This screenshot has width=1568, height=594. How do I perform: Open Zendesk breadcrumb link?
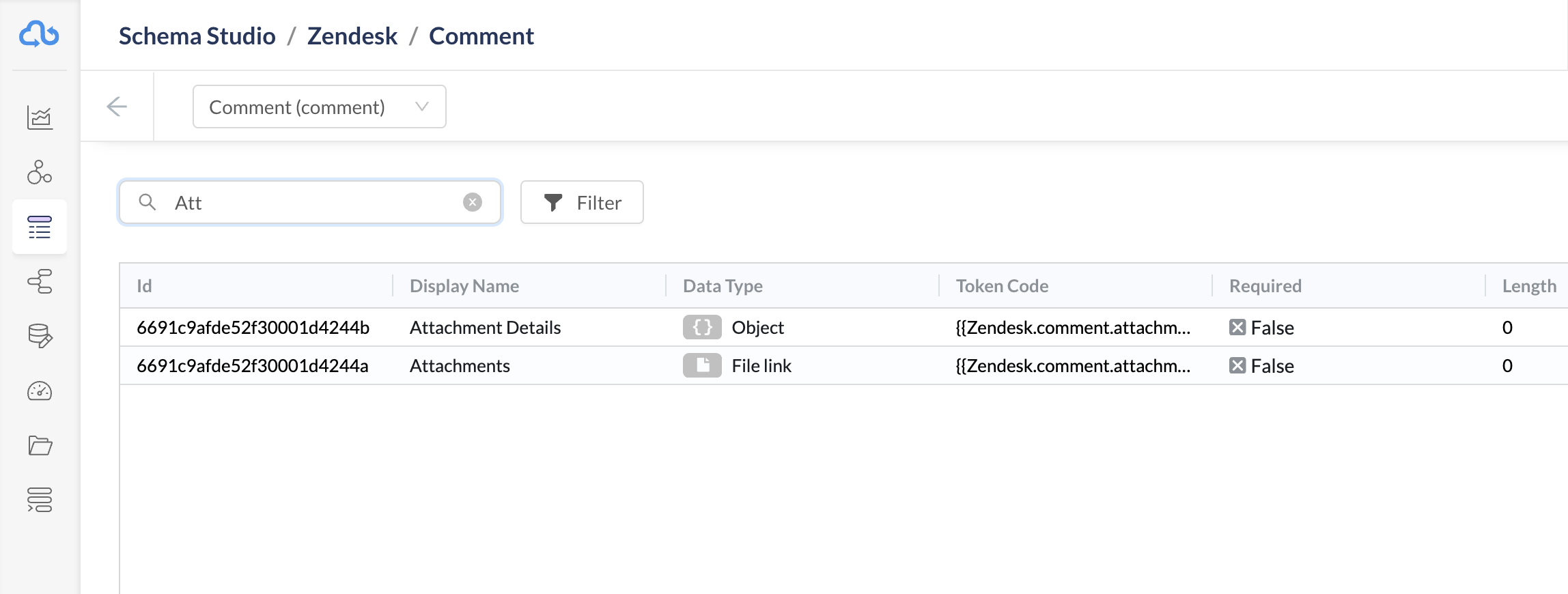click(x=352, y=36)
